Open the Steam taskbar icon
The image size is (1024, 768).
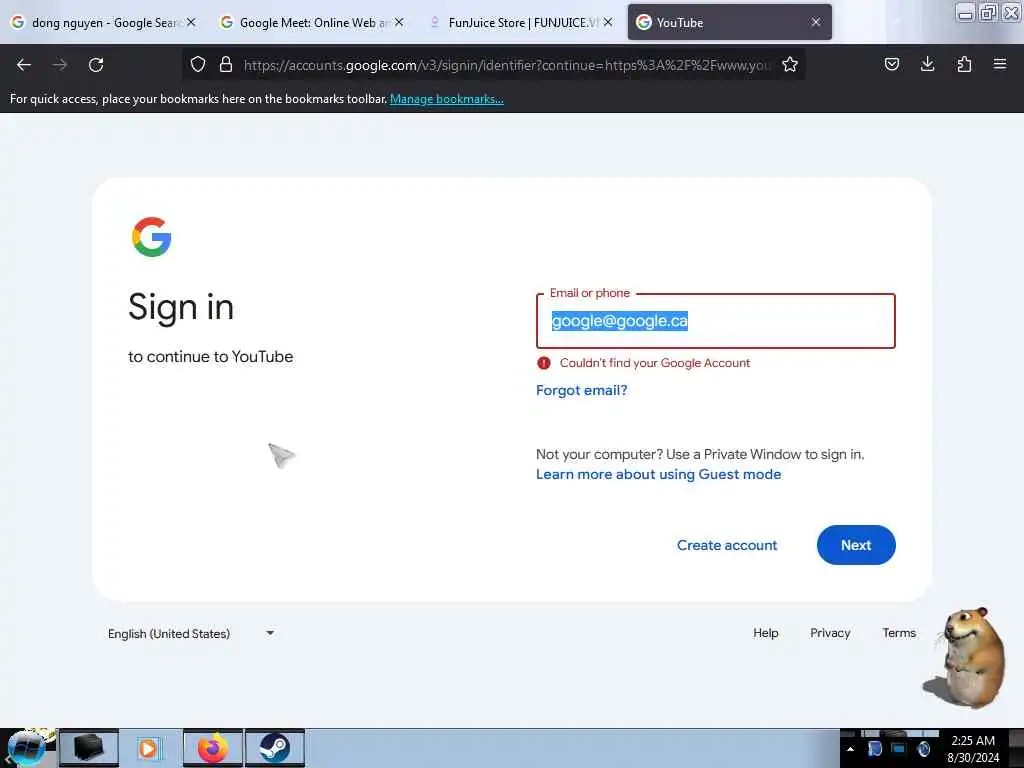coord(274,748)
